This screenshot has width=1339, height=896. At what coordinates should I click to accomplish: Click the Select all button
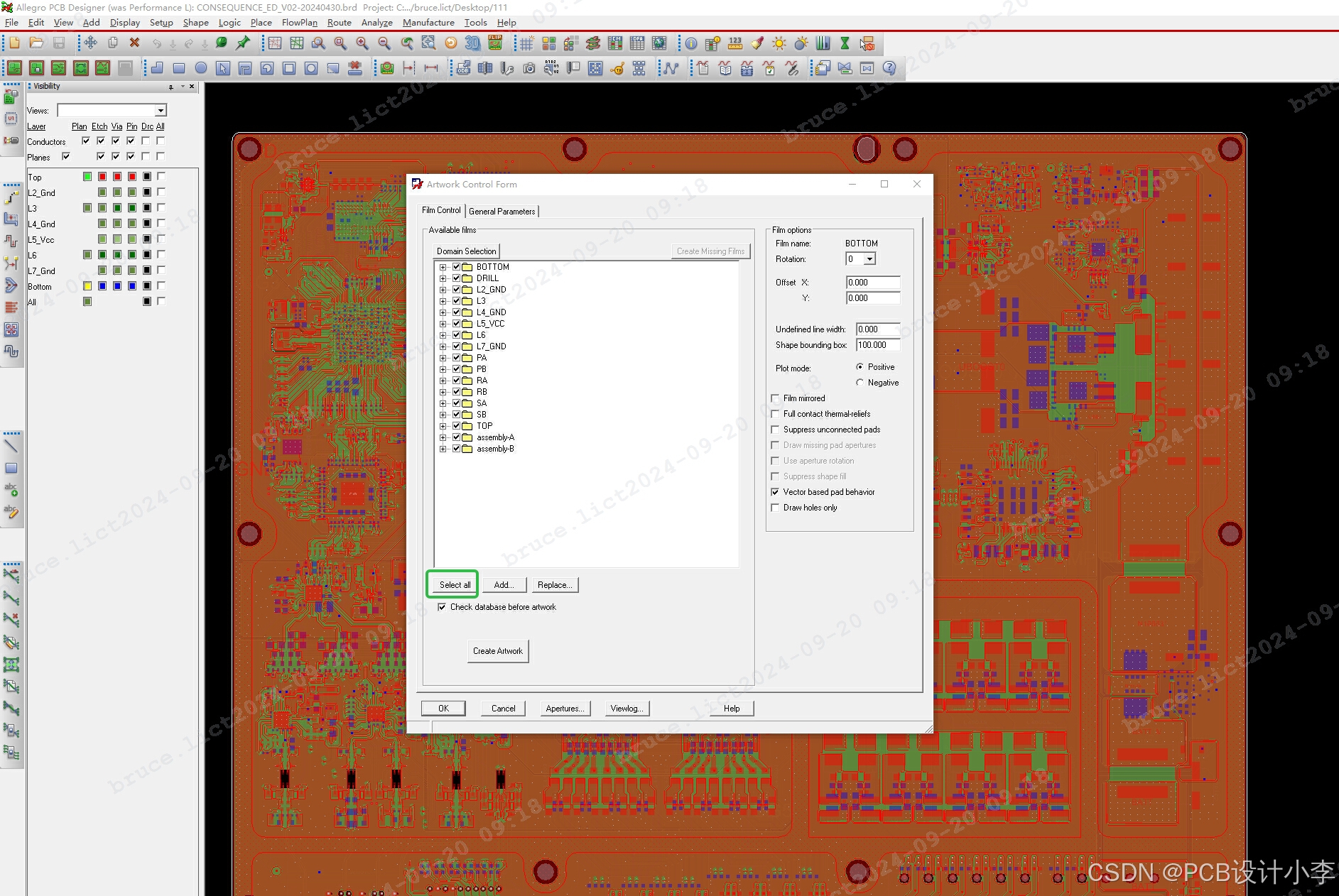click(455, 585)
